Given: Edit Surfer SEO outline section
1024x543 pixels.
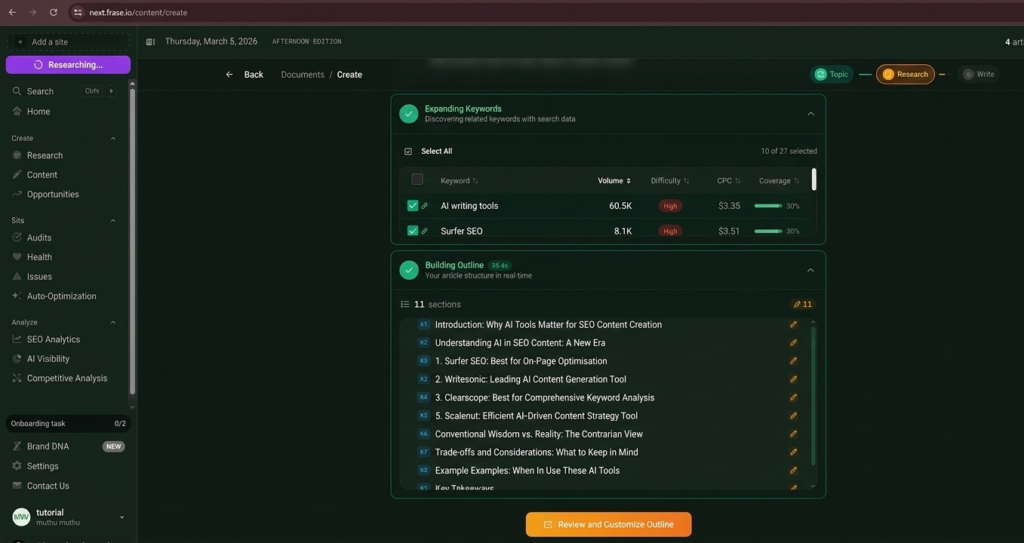Looking at the screenshot, I should point(793,361).
